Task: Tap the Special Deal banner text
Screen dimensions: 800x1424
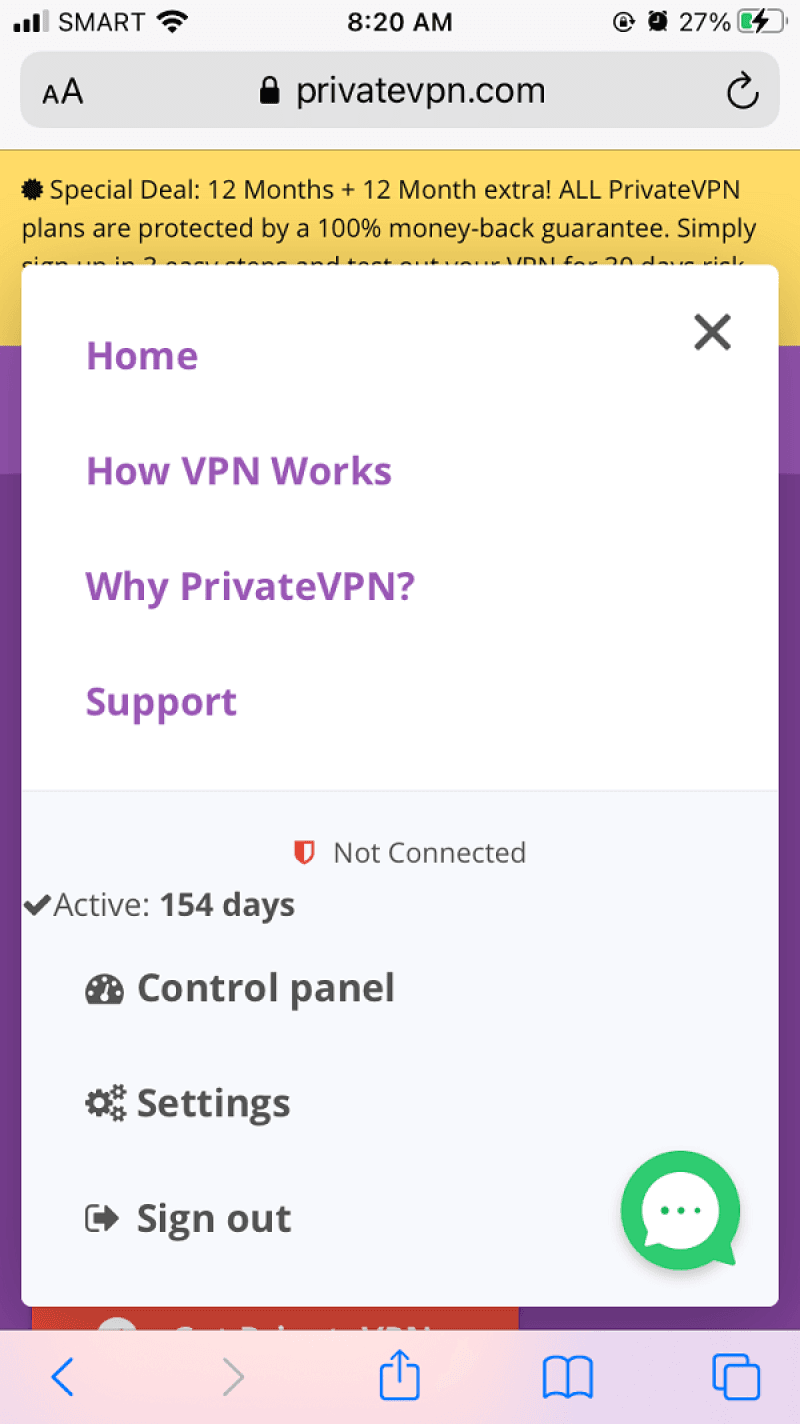Action: [x=388, y=208]
